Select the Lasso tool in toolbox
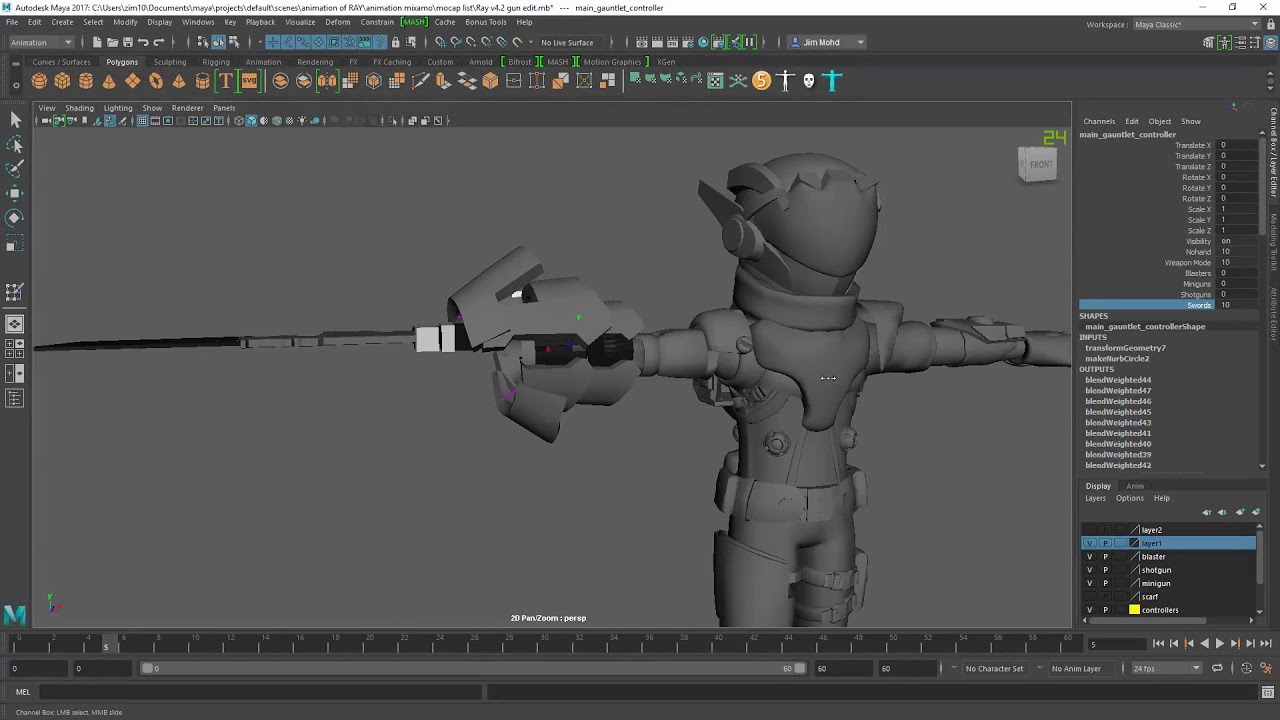 [15, 145]
